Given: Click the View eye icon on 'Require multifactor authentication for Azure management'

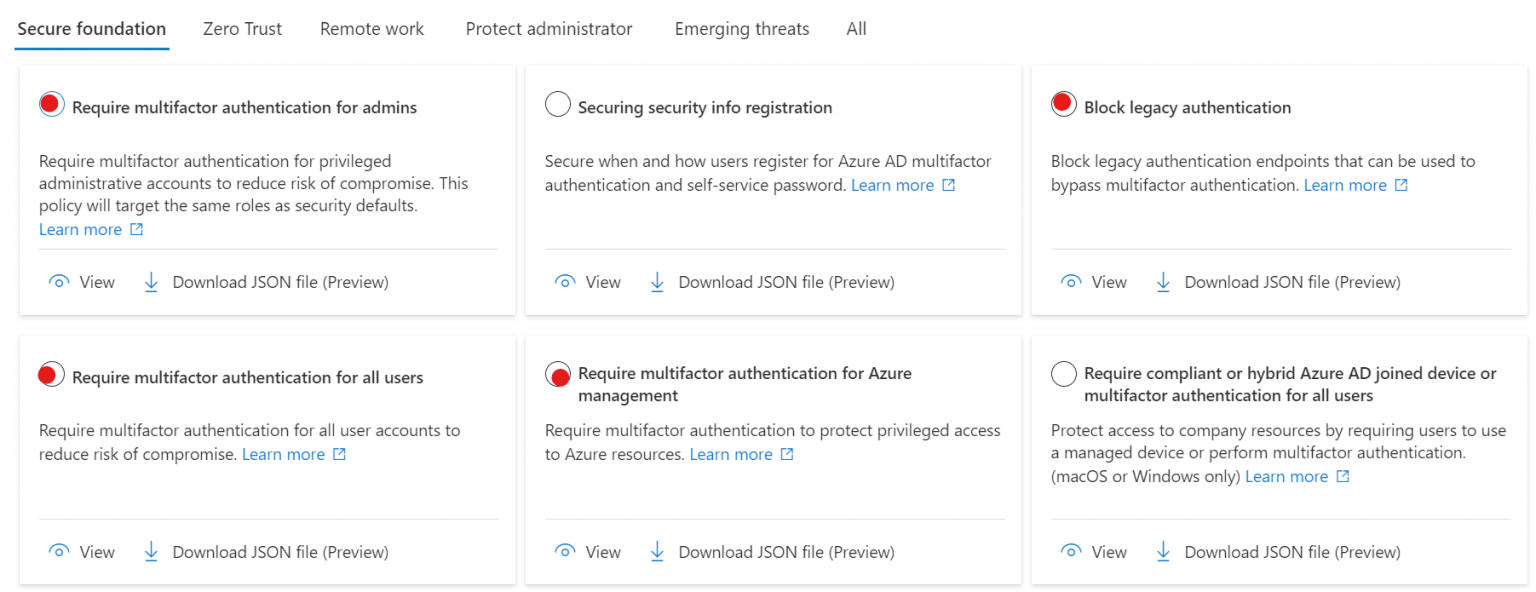Looking at the screenshot, I should click(564, 551).
